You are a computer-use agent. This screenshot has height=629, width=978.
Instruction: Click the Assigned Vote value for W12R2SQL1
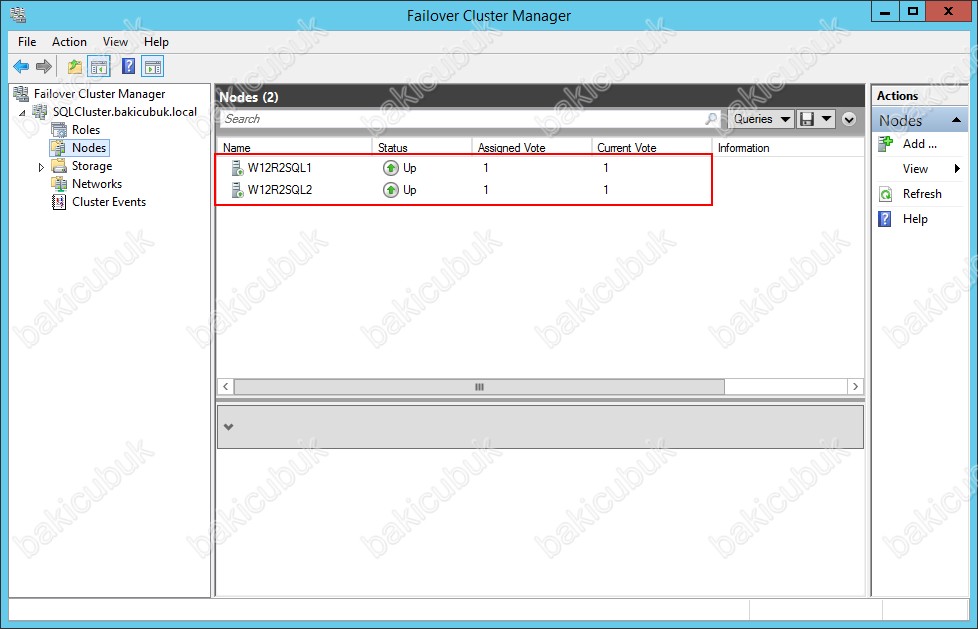(486, 168)
